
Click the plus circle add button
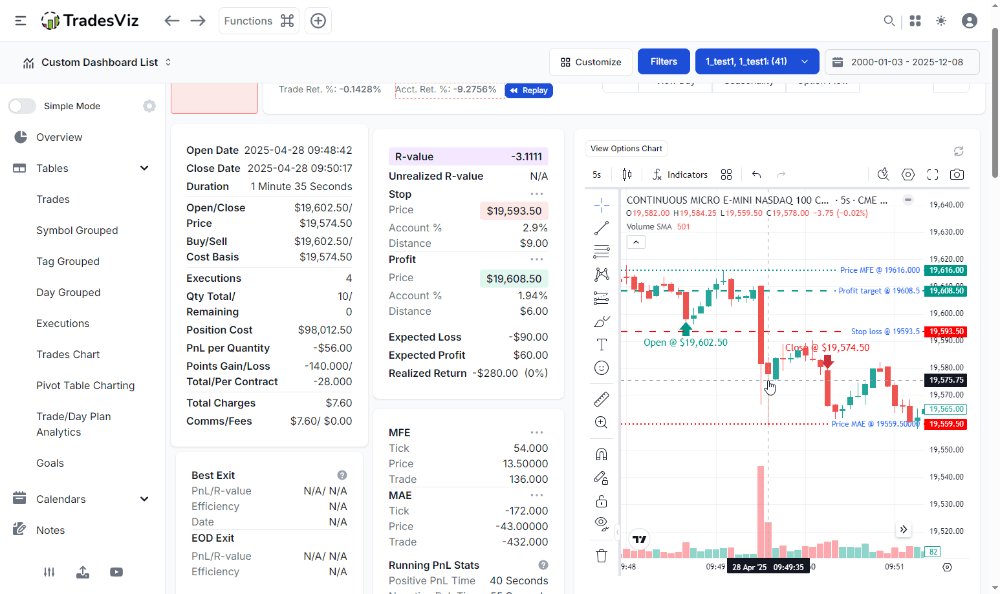tap(318, 20)
